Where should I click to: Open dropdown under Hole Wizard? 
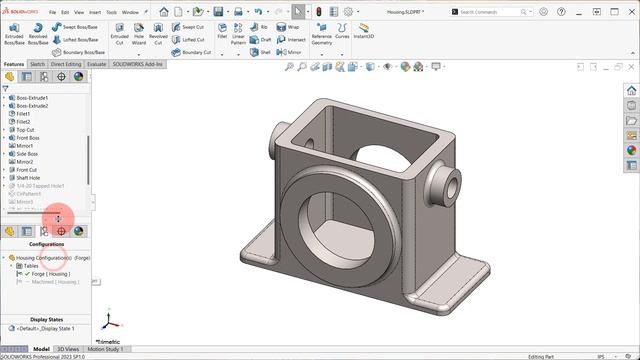(x=139, y=55)
